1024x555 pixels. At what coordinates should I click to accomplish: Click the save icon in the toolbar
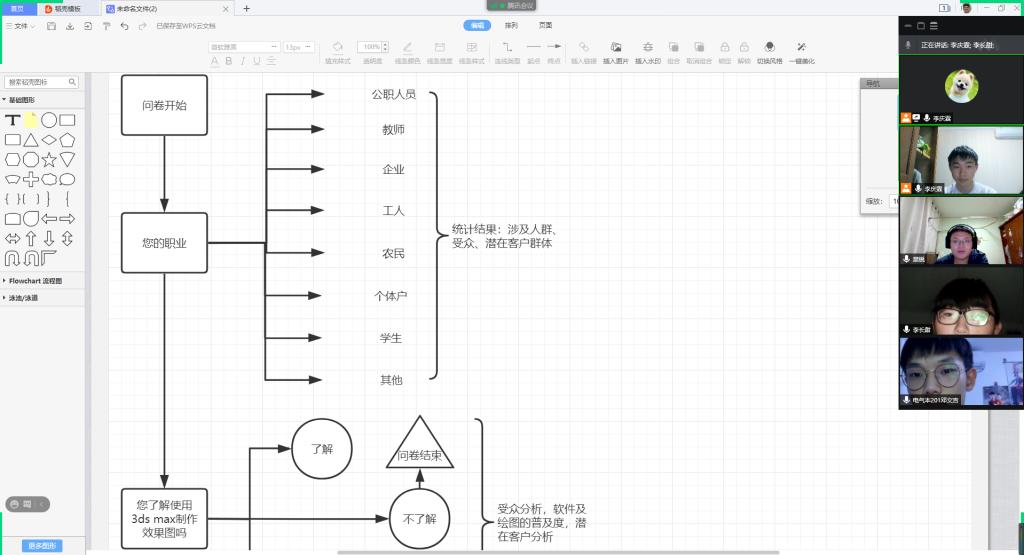point(51,26)
